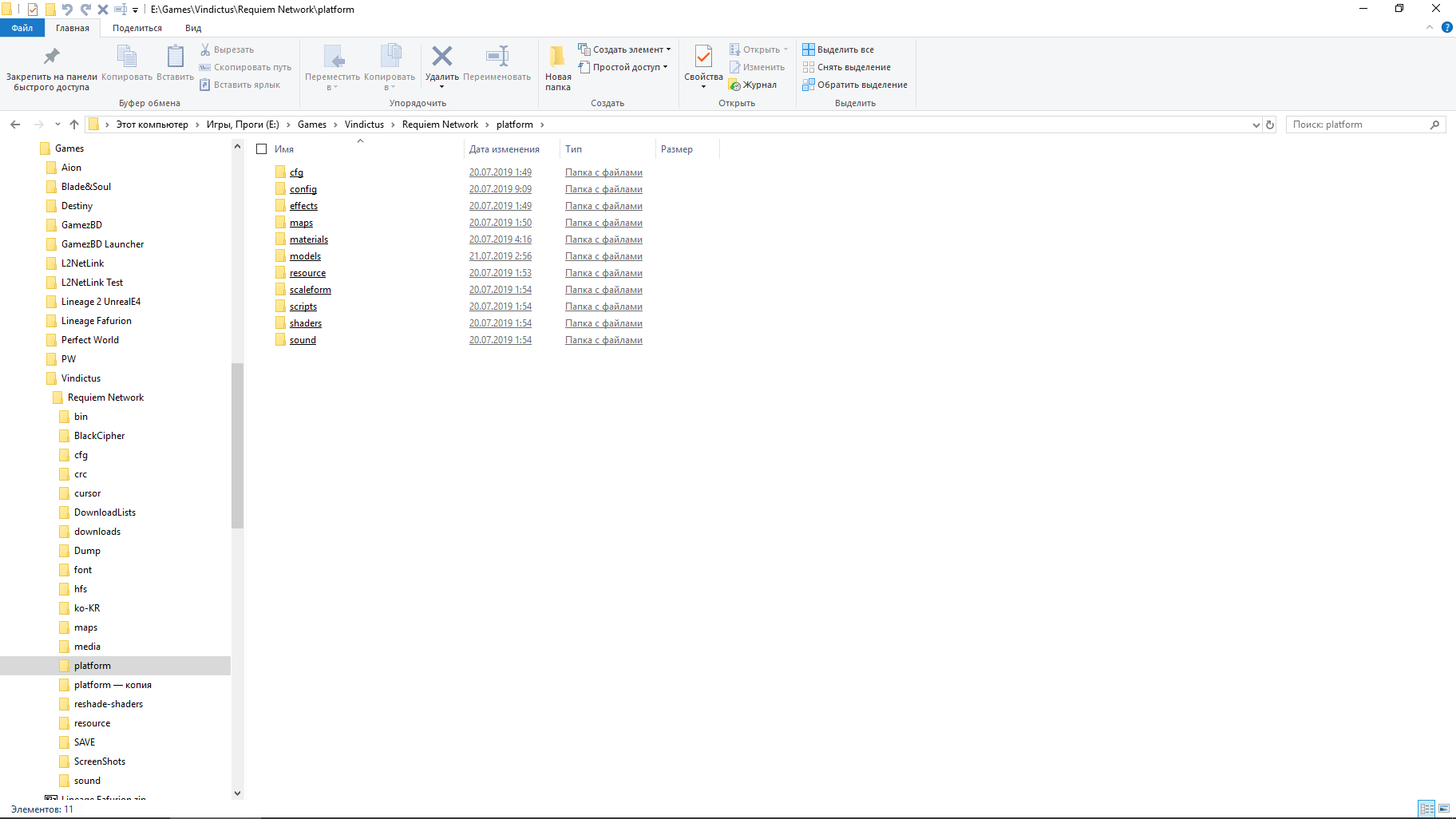Screen dimensions: 1456x819
Task: Toggle the select-all checkbox beside Имя
Action: pyautogui.click(x=261, y=149)
